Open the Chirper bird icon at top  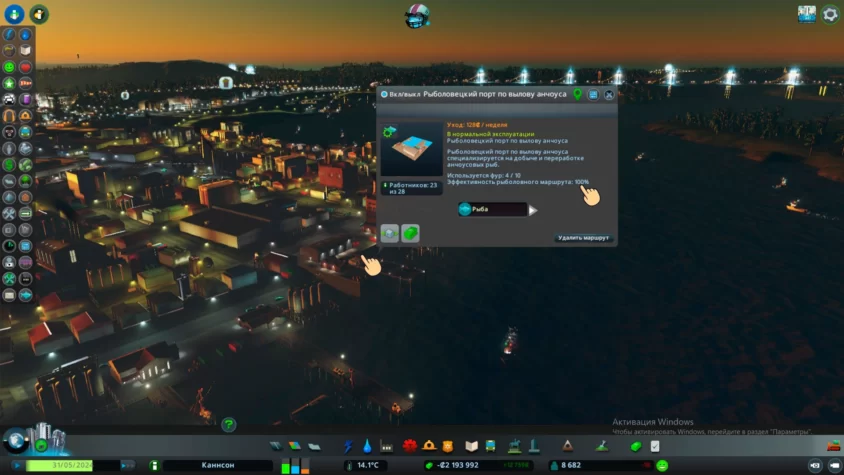pos(417,15)
